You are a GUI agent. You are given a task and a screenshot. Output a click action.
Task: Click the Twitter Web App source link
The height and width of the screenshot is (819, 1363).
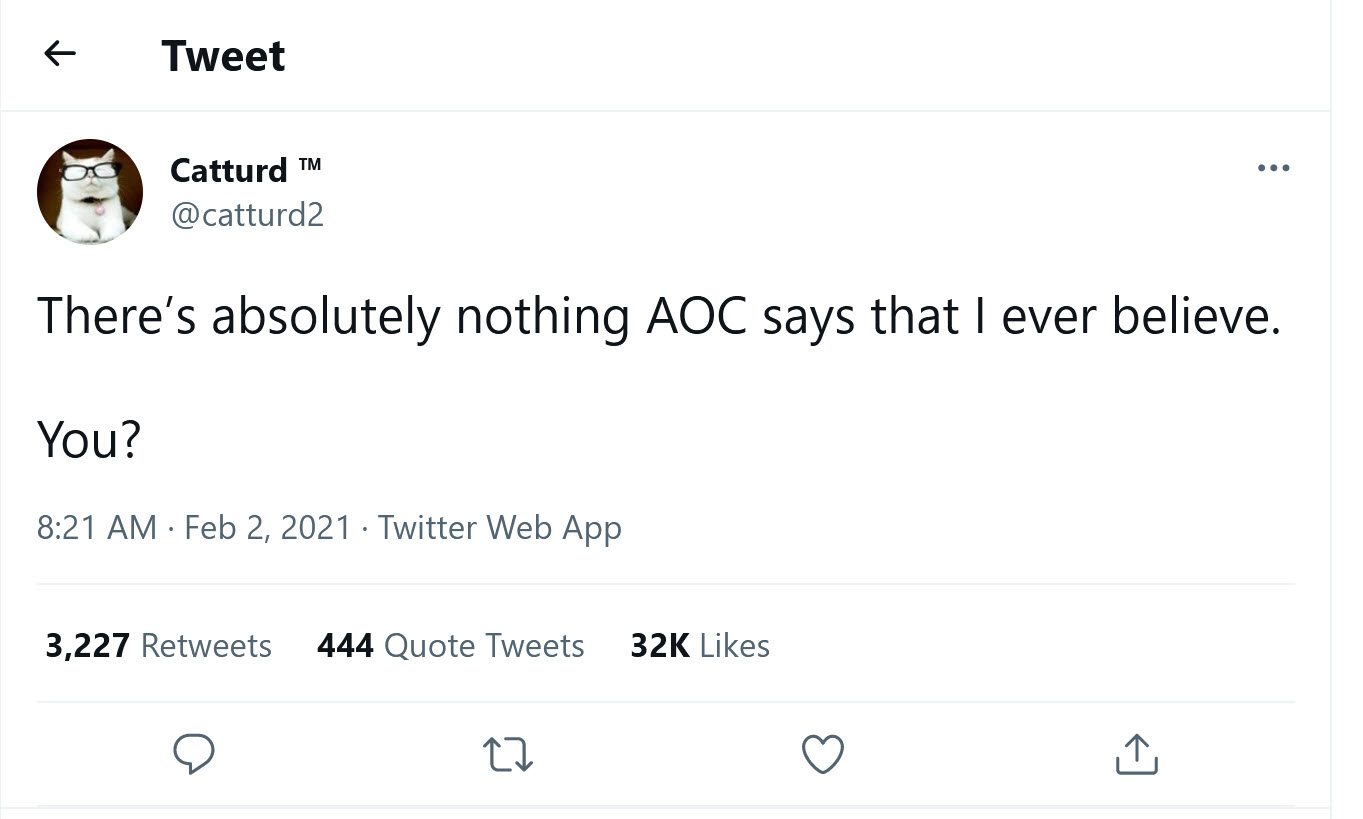[500, 527]
